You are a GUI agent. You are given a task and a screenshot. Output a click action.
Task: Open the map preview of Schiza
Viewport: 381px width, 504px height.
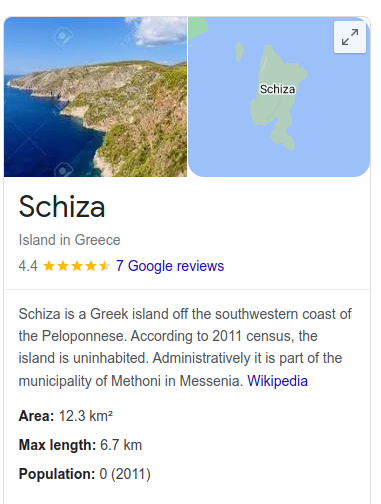(279, 97)
